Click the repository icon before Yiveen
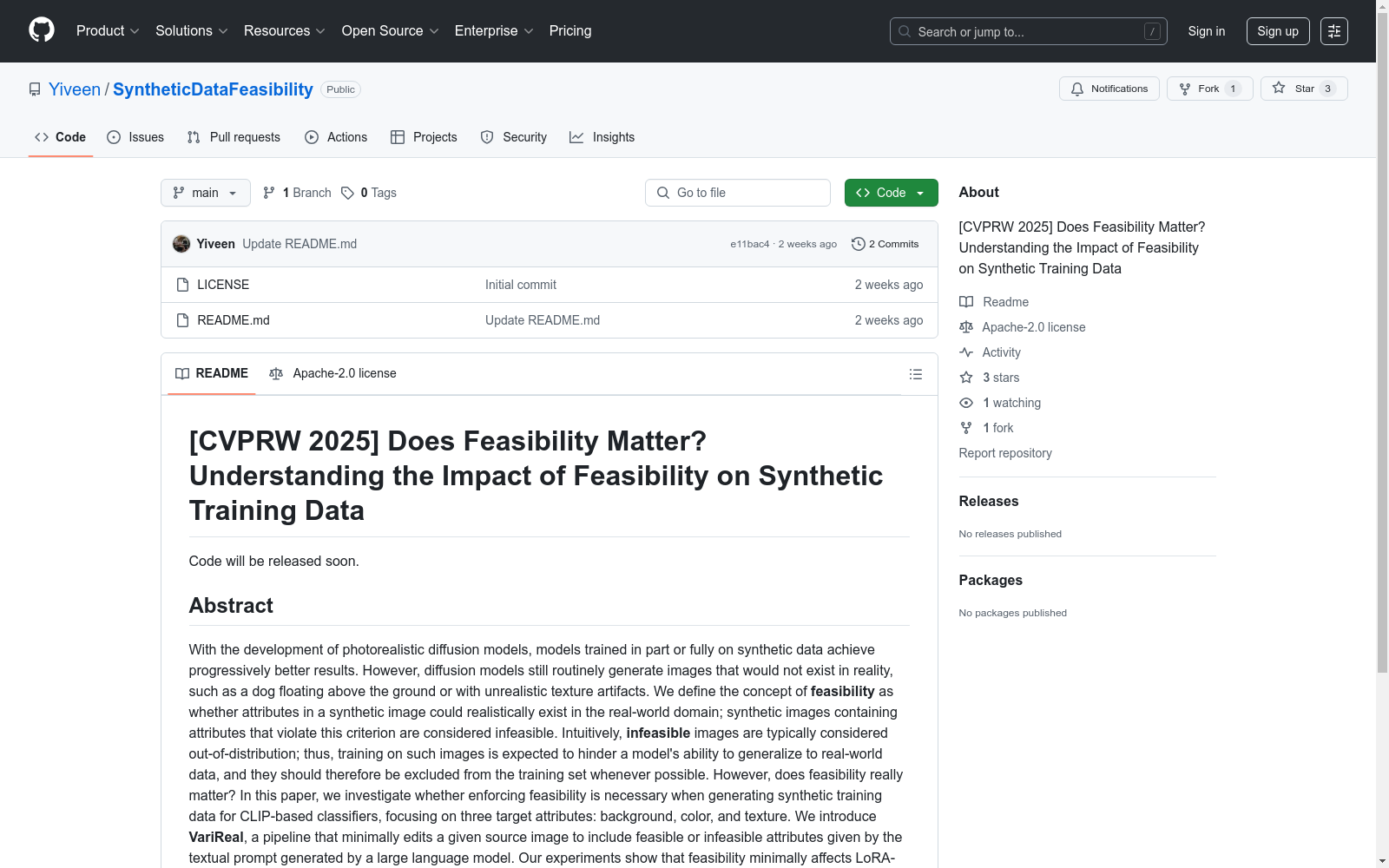The height and width of the screenshot is (868, 1389). 35,89
